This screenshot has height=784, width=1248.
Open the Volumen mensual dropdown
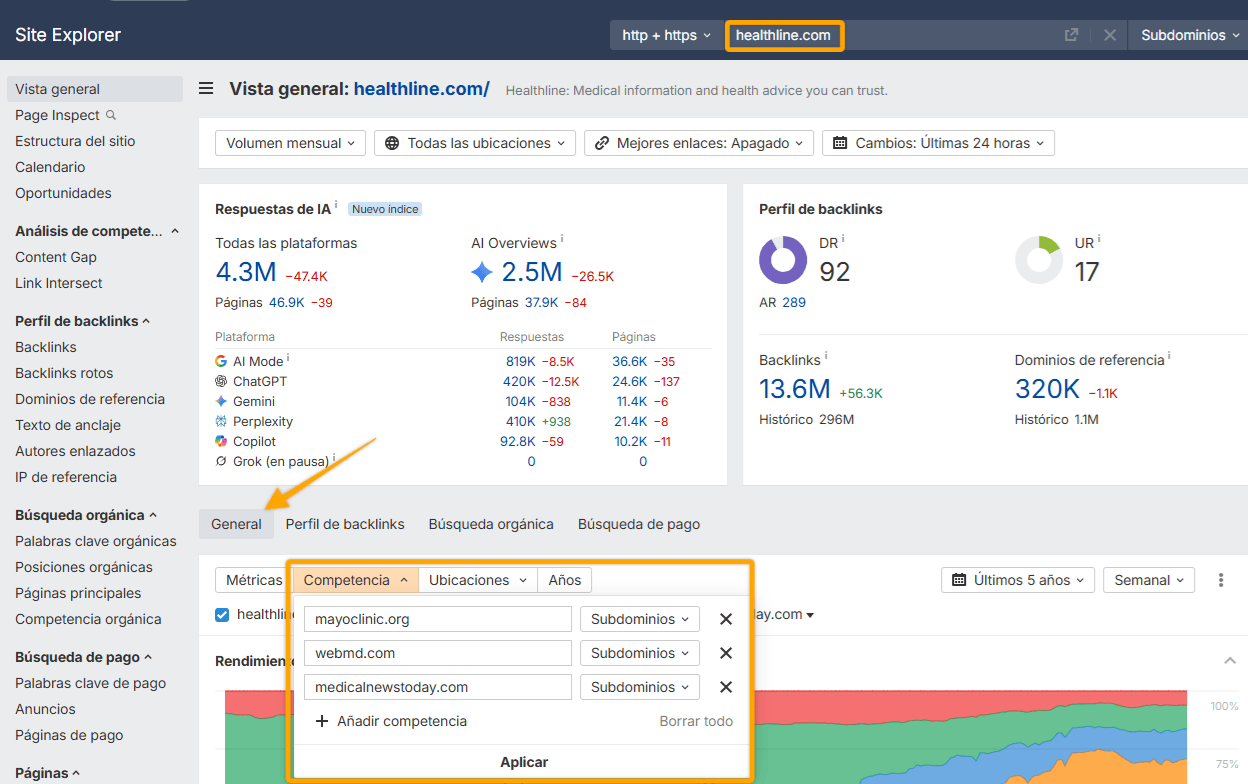[290, 143]
